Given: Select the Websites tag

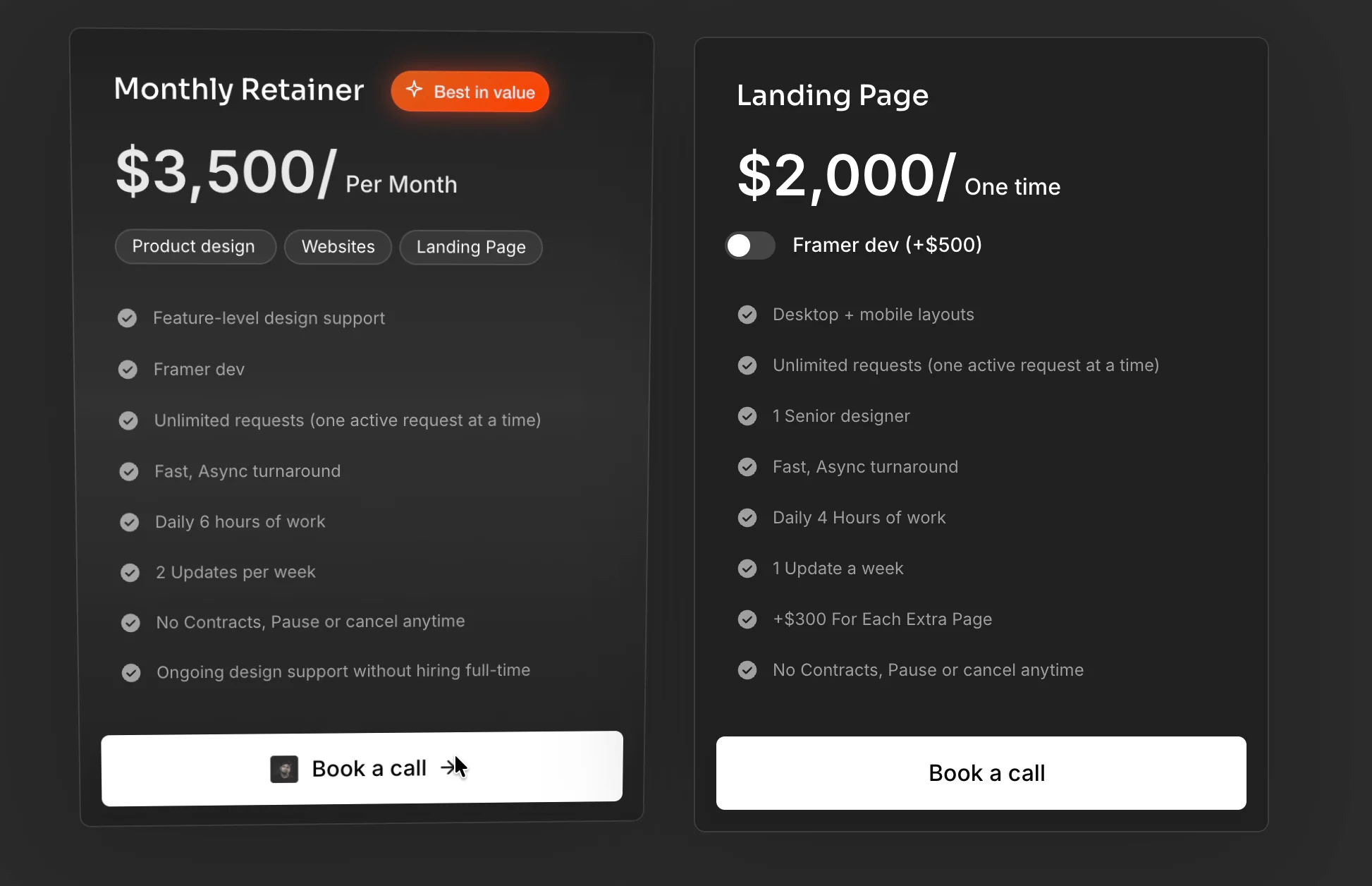Looking at the screenshot, I should 338,247.
